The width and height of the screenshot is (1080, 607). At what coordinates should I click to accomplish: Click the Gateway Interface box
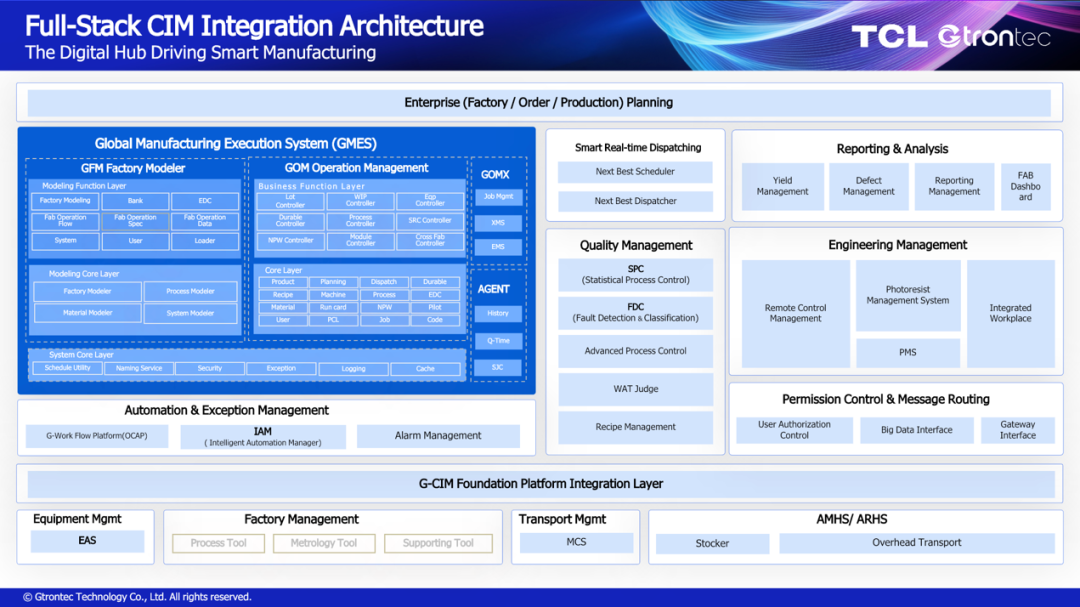[1017, 430]
